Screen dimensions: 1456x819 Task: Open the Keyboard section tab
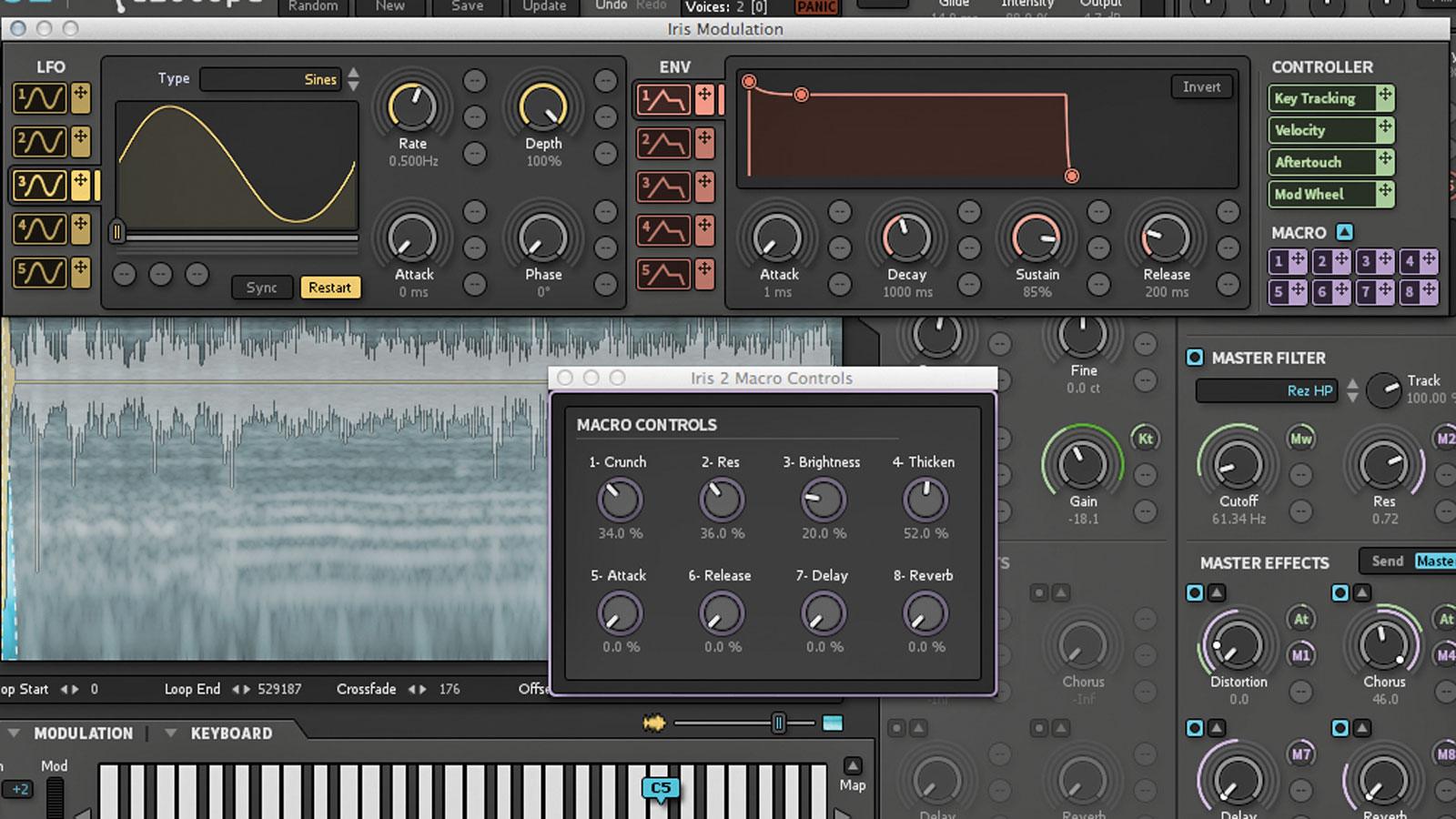click(231, 733)
